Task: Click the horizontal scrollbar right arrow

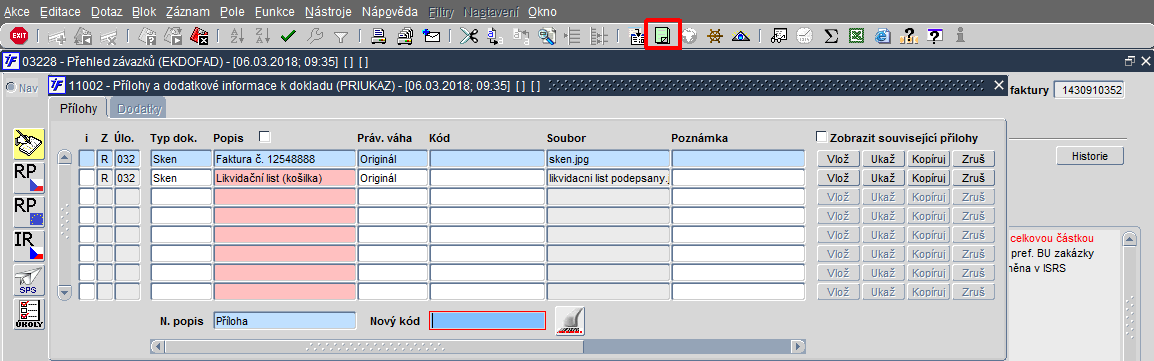Action: coord(798,346)
